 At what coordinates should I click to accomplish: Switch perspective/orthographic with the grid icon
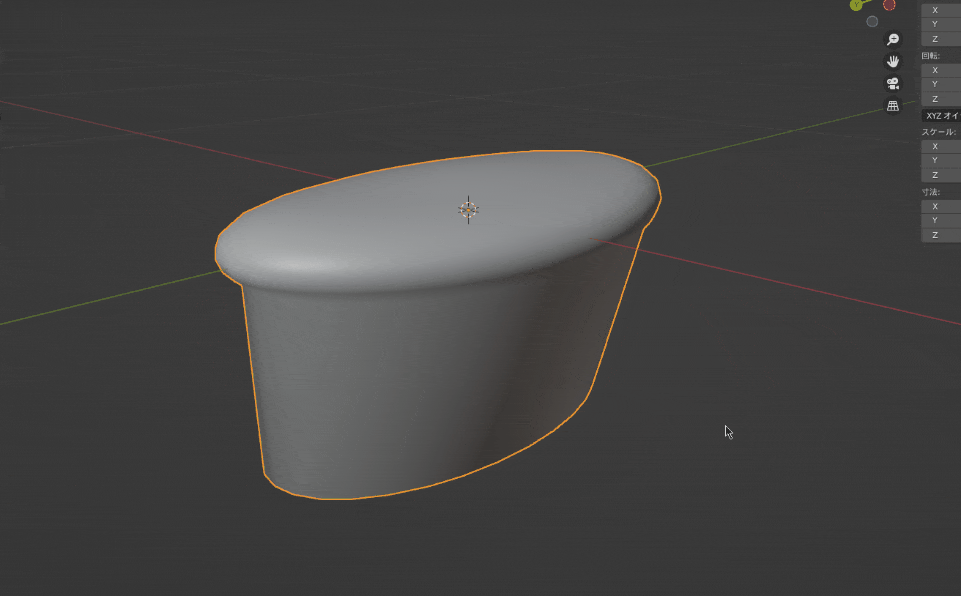tap(893, 105)
